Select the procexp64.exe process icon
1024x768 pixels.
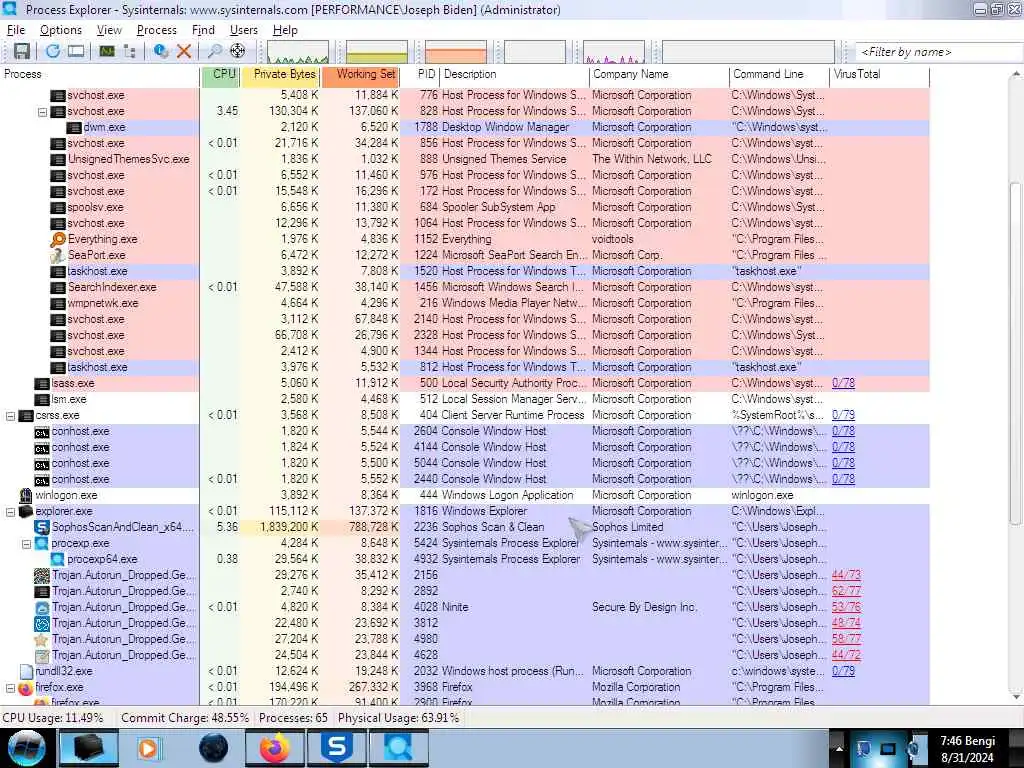57,560
